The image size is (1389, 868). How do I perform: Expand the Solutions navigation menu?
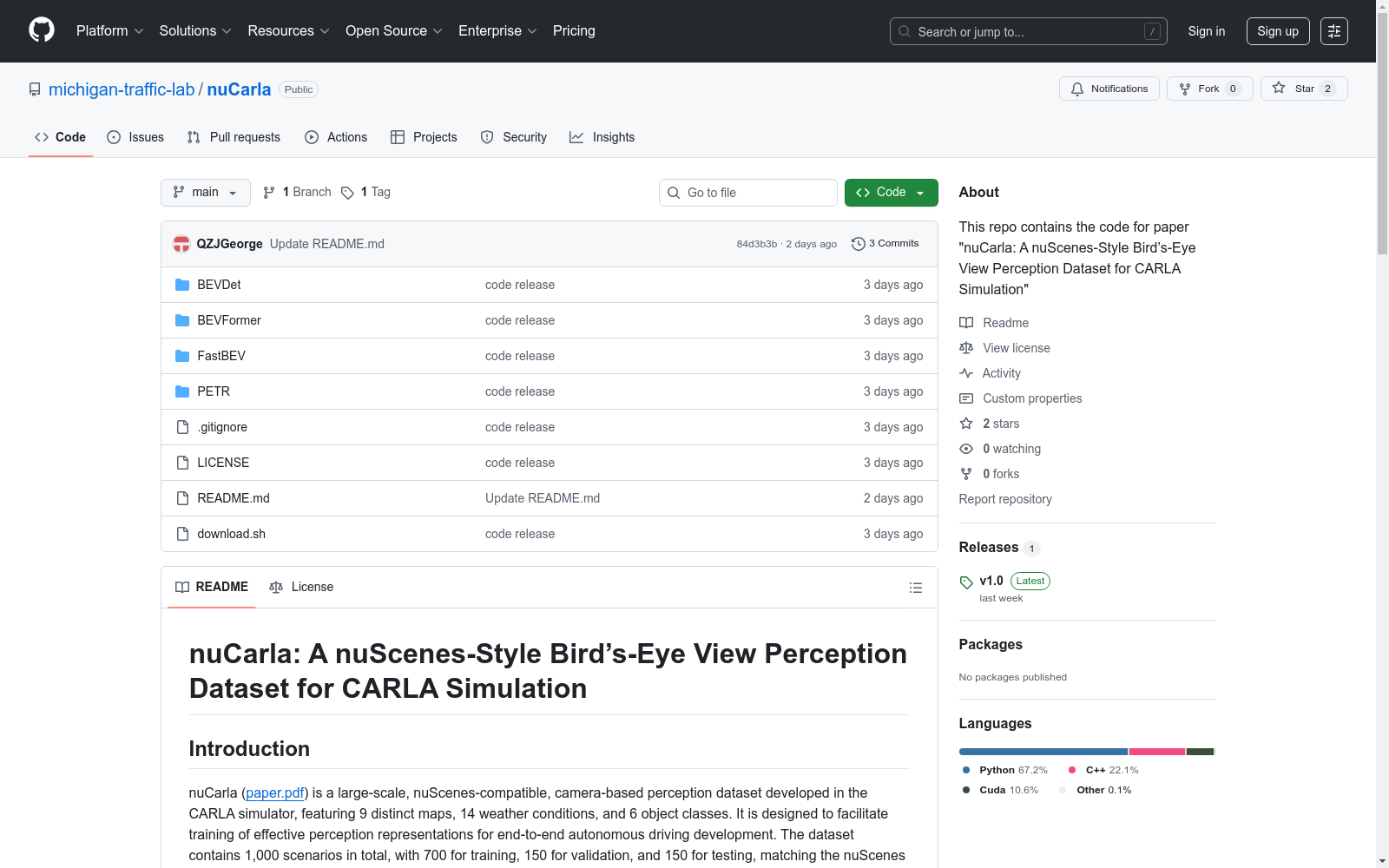click(x=195, y=31)
